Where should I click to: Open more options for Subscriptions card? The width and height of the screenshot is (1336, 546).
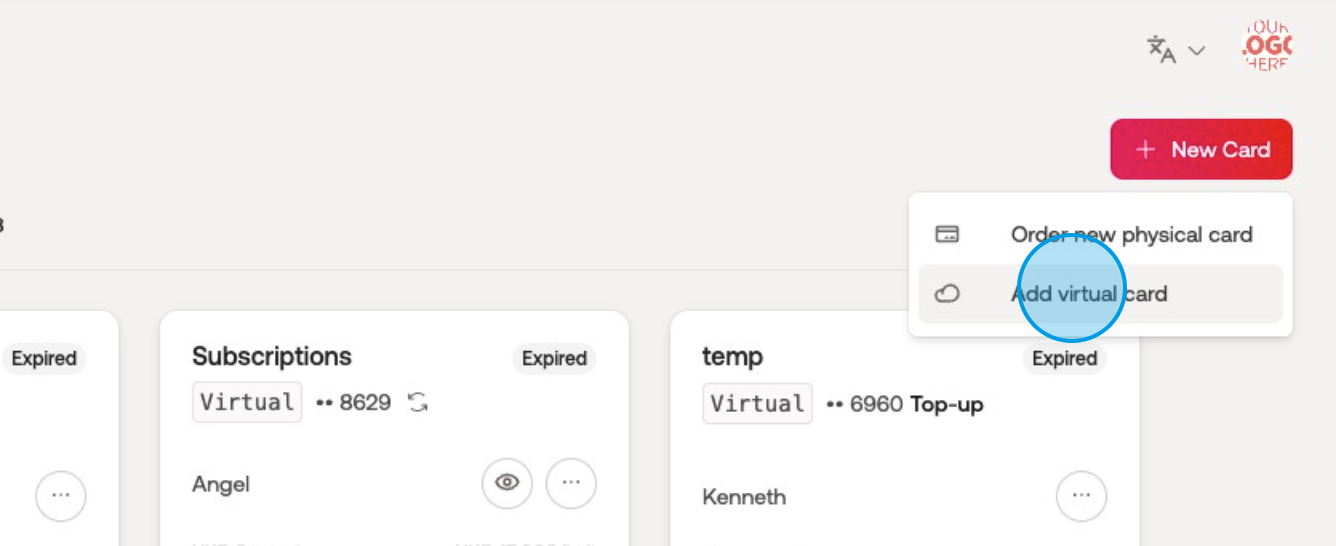point(571,483)
